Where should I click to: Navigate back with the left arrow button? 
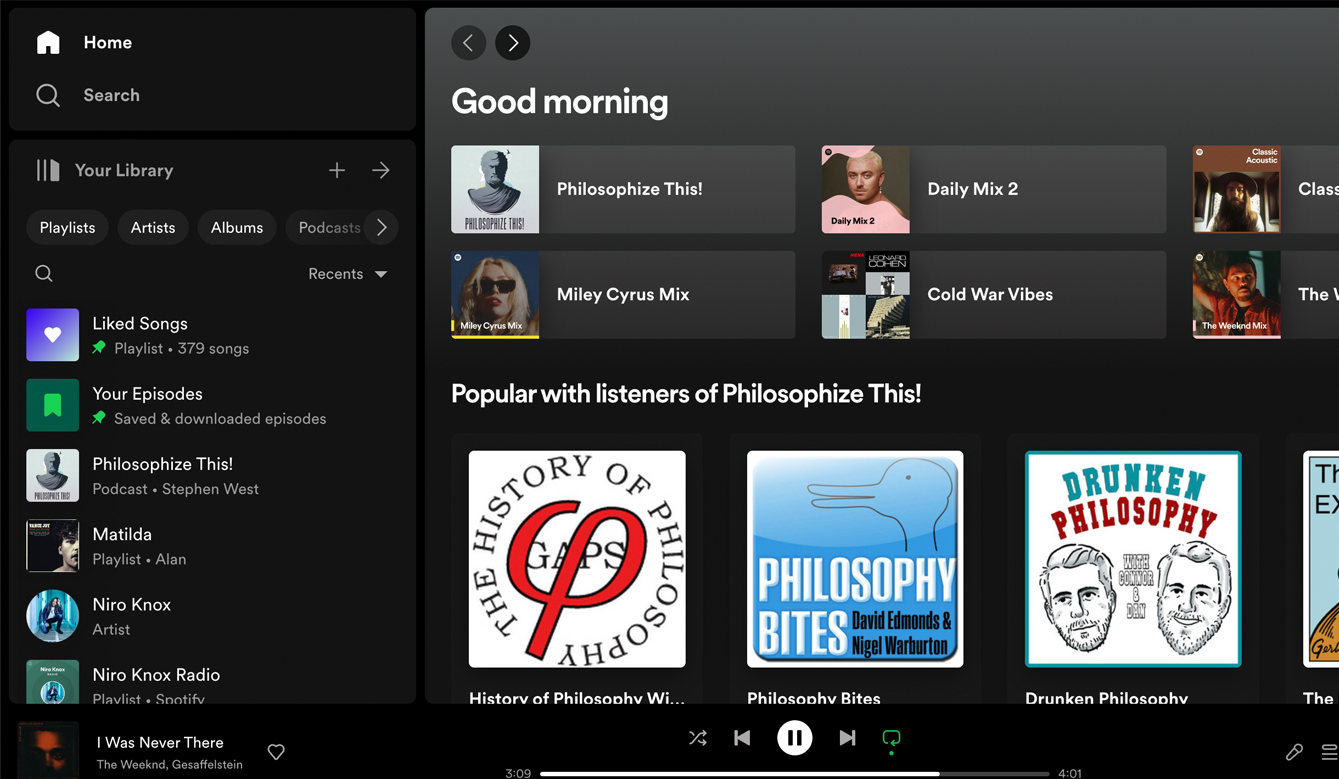coord(468,43)
